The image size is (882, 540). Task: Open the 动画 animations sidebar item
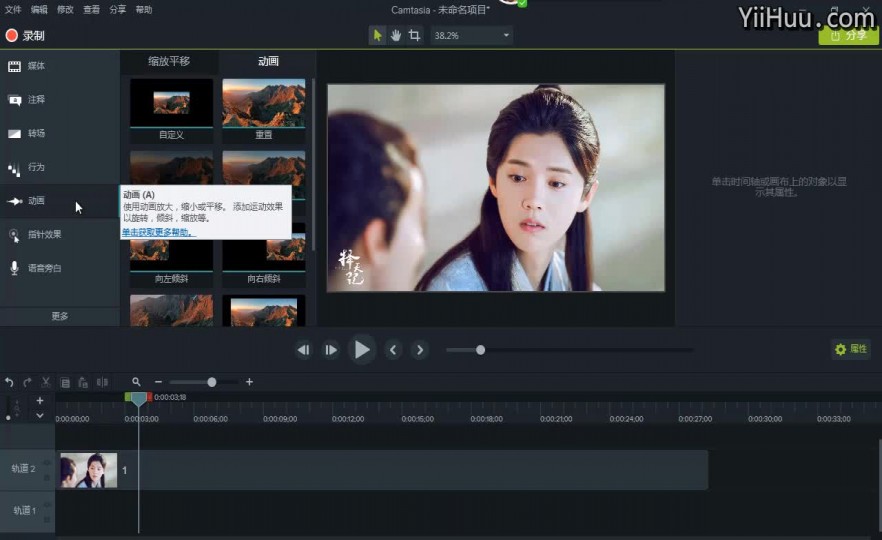60,201
